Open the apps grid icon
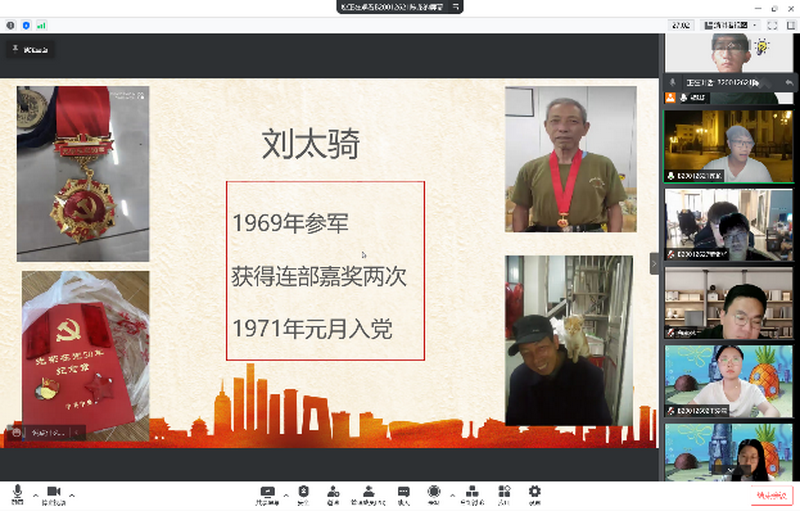This screenshot has height=511, width=800. (x=504, y=492)
